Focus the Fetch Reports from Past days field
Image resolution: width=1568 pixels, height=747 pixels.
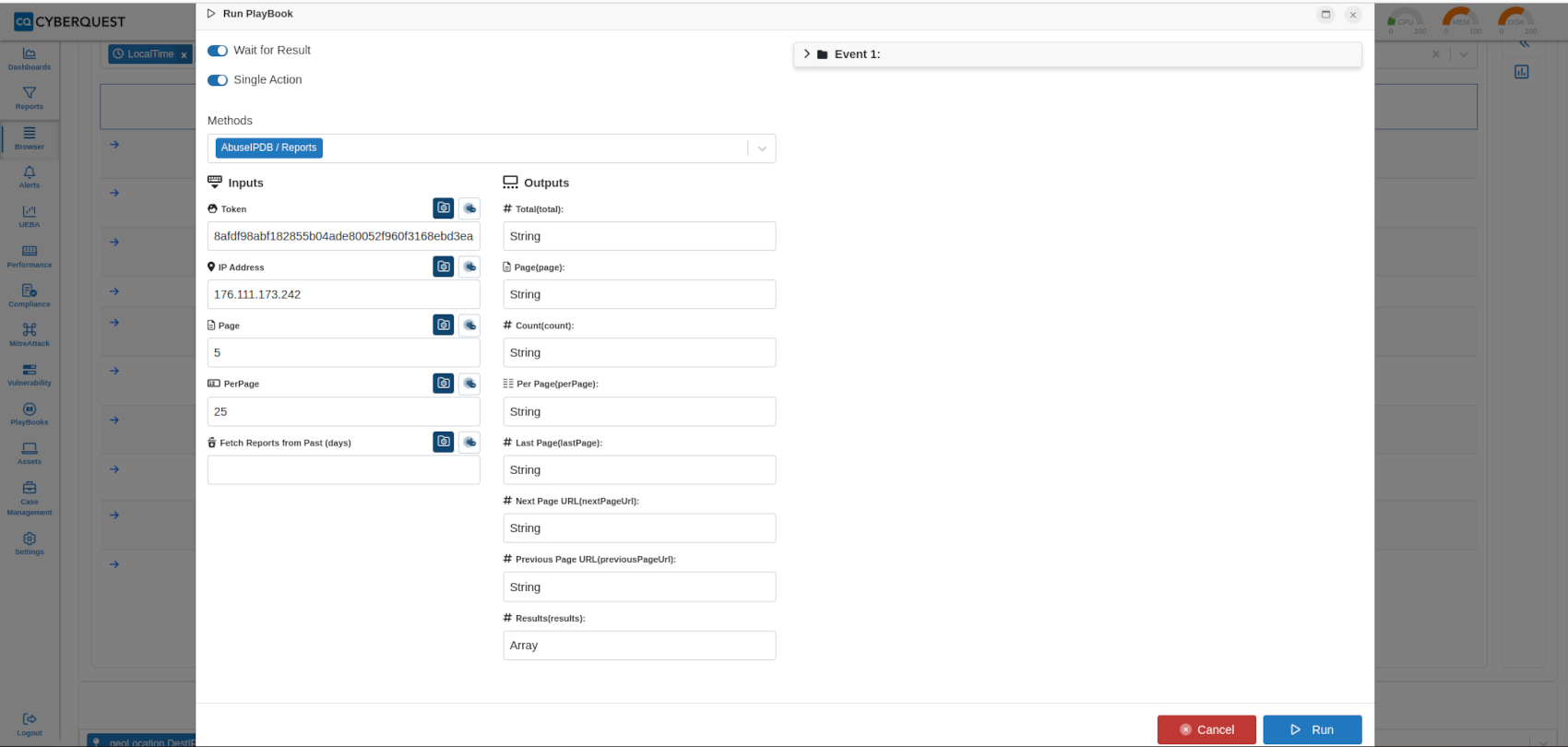(x=343, y=469)
